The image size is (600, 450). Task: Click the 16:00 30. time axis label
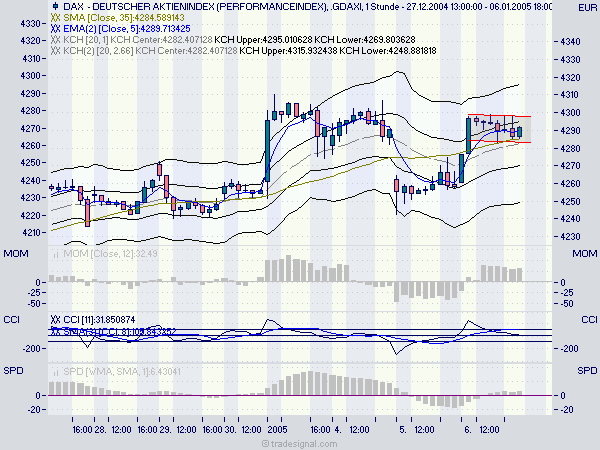pyautogui.click(x=219, y=429)
